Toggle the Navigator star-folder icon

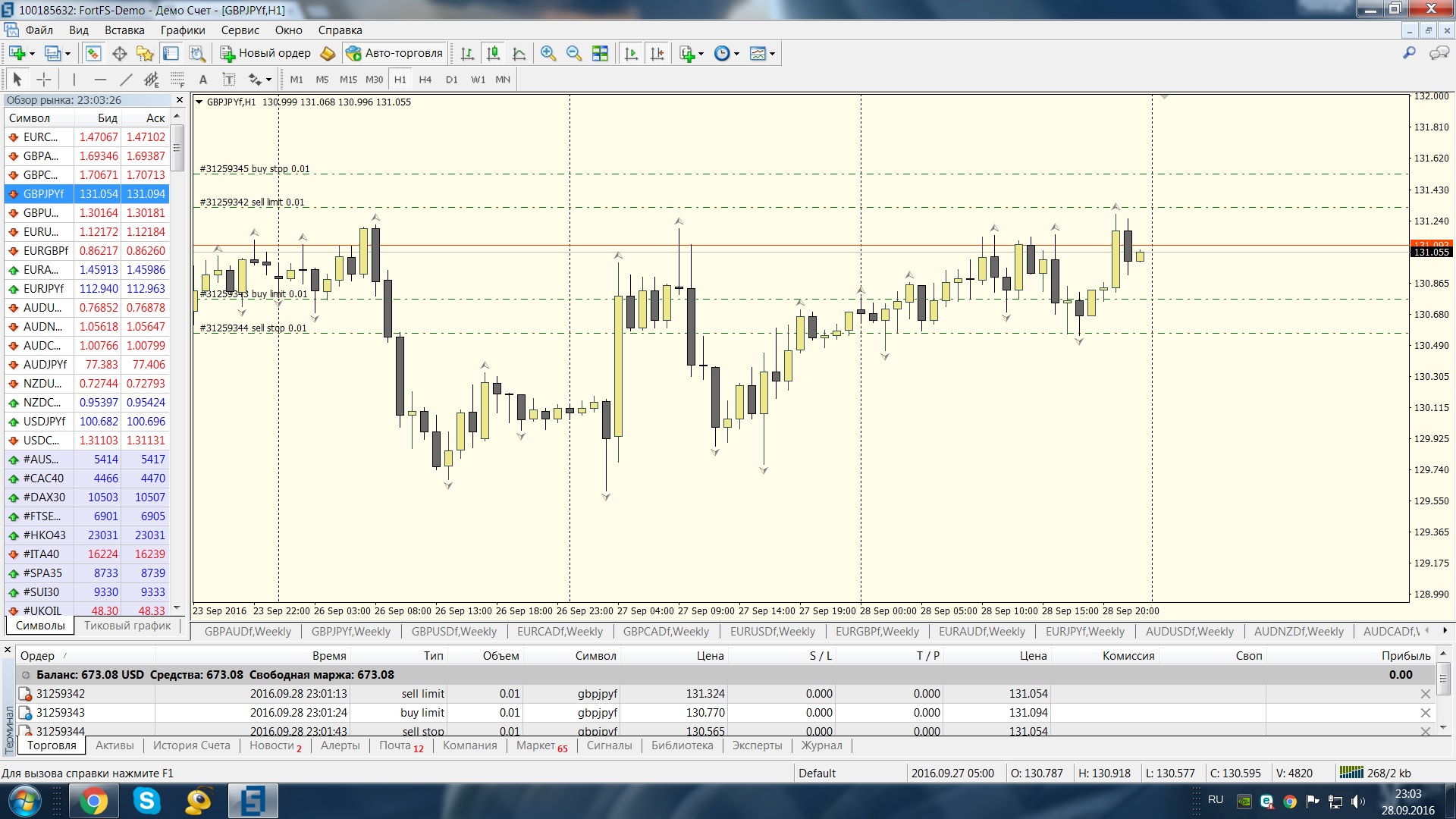point(145,53)
